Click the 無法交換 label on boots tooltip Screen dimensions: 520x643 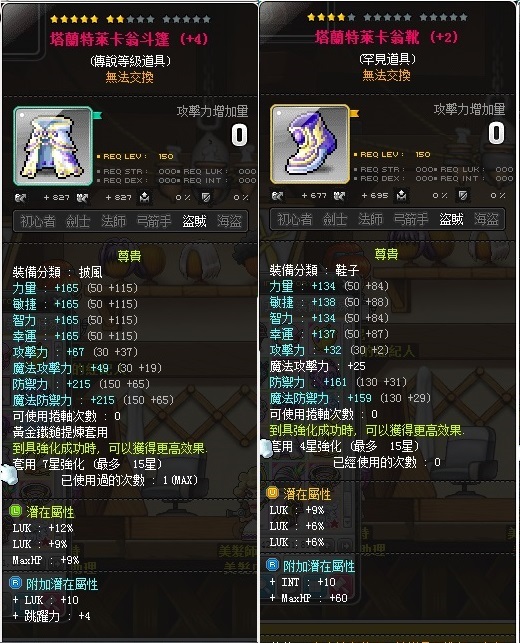pos(386,75)
